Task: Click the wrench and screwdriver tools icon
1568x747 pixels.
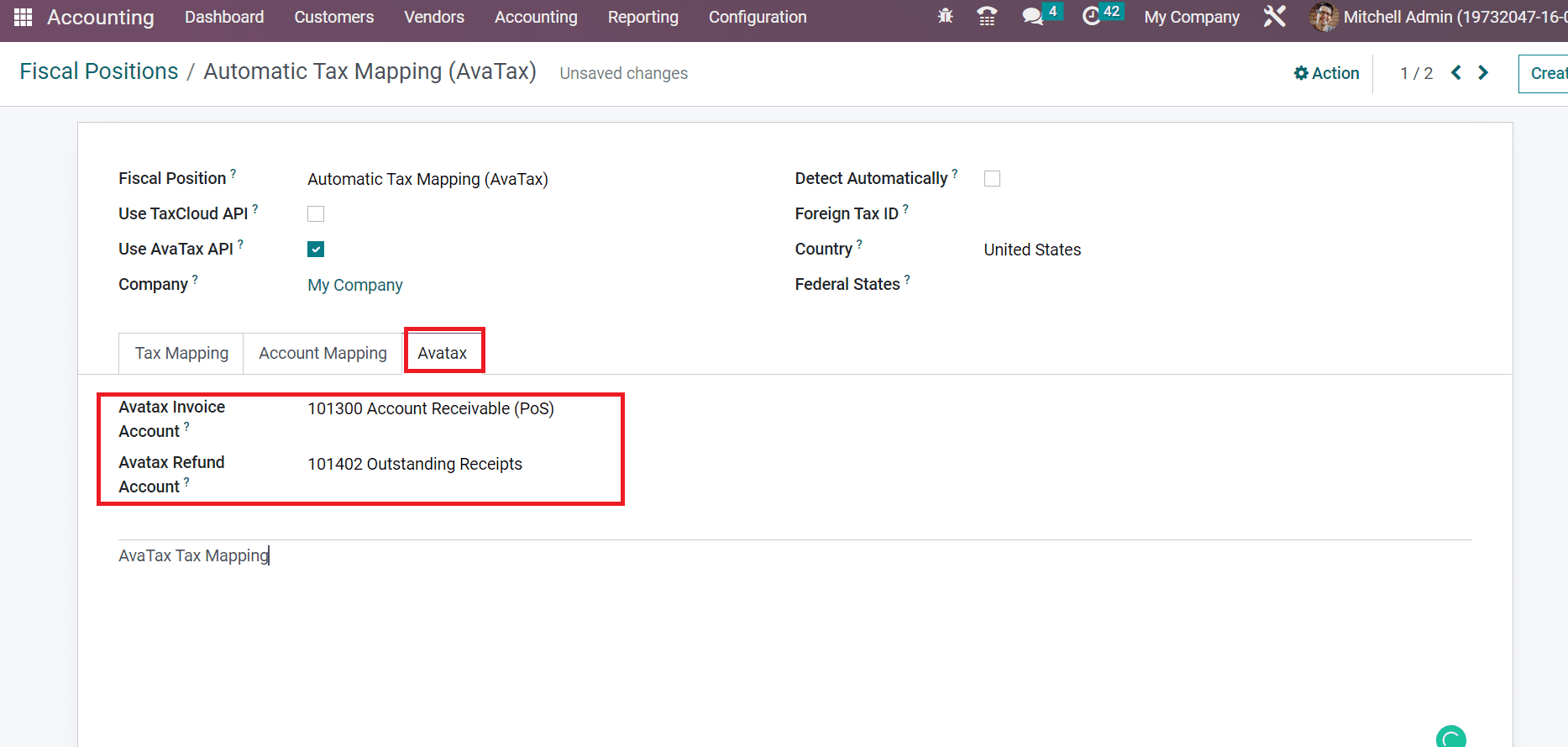Action: pyautogui.click(x=1274, y=16)
